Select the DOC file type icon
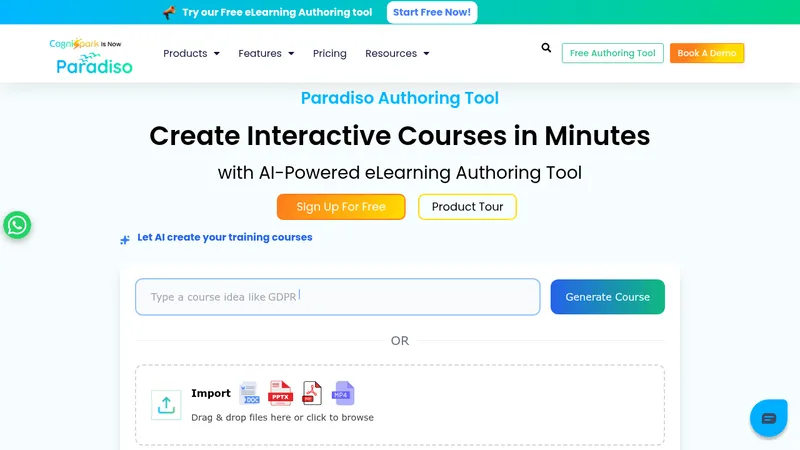The image size is (800, 450). [x=249, y=393]
